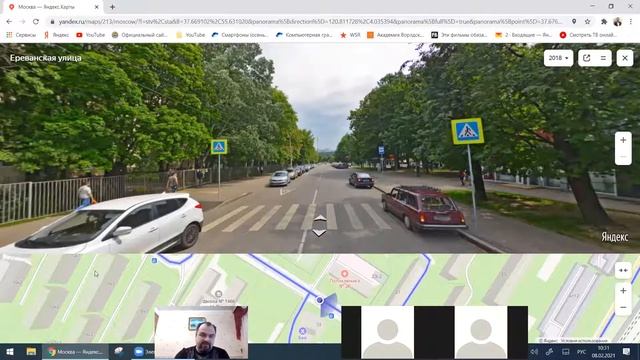Click the presenter's webcam video thumbnail
This screenshot has height=360, width=640.
coord(201,332)
